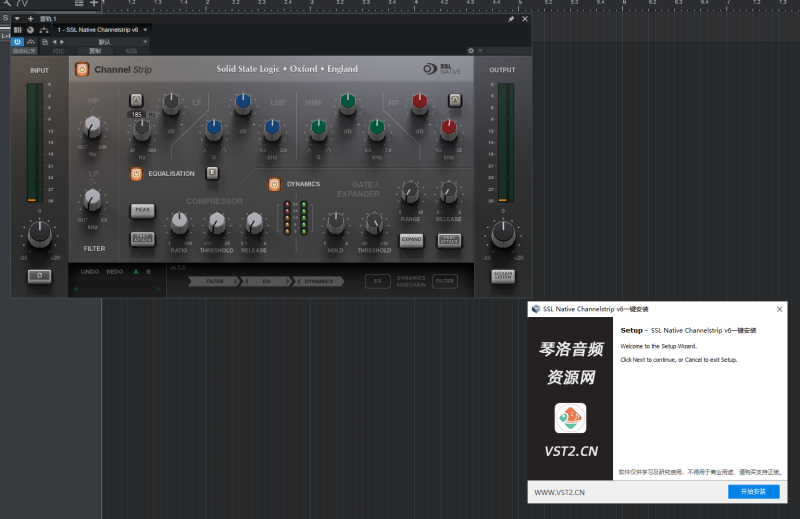The height and width of the screenshot is (519, 800).
Task: Adjust the compressor RATIO knob
Action: tap(179, 223)
